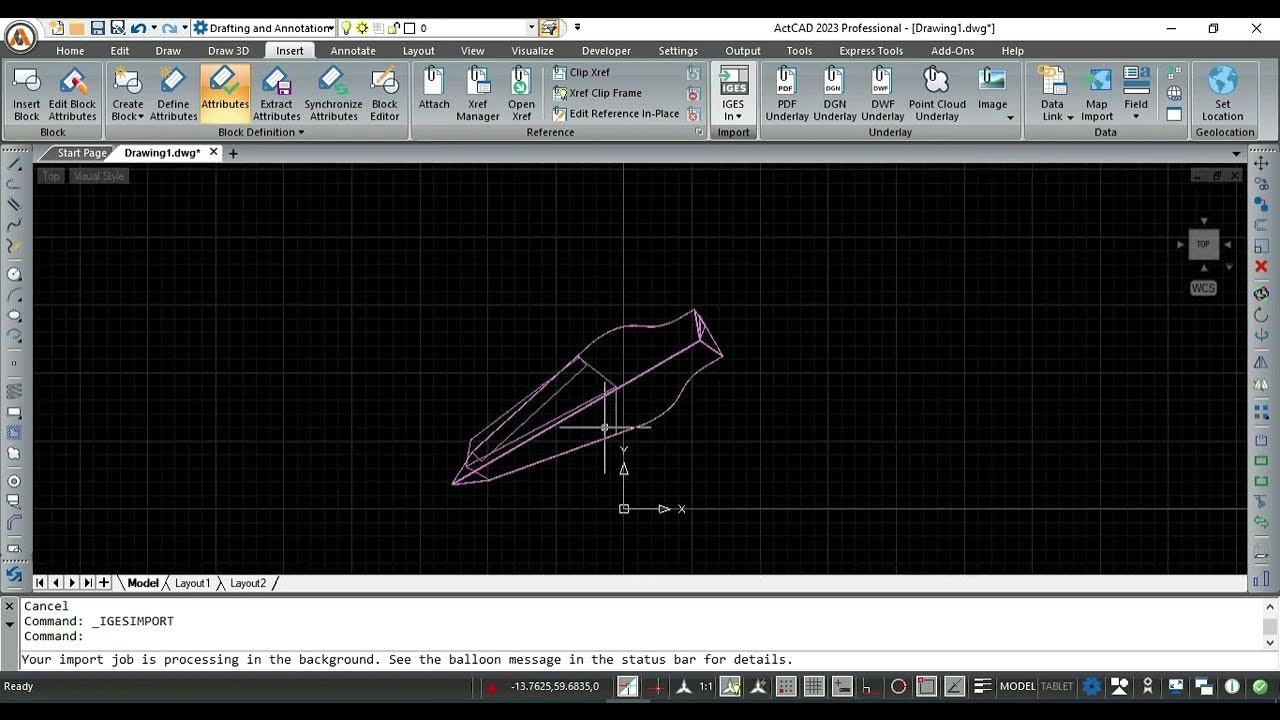1280x720 pixels.
Task: Click the green checkmark status icon
Action: pos(1260,686)
